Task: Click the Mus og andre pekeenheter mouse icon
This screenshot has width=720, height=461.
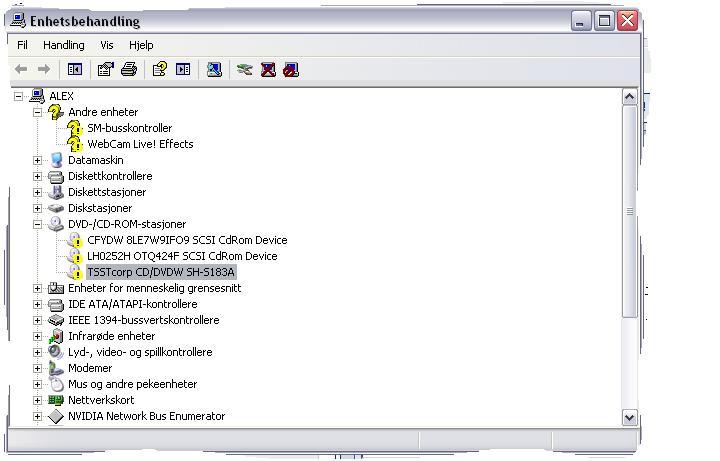Action: click(x=56, y=384)
